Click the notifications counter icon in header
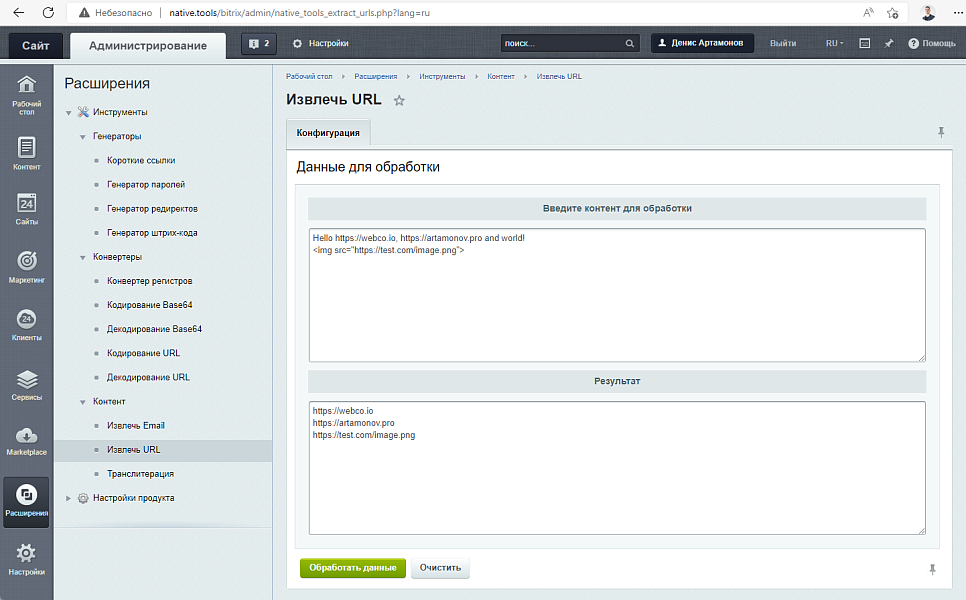Image resolution: width=966 pixels, height=600 pixels. [257, 44]
